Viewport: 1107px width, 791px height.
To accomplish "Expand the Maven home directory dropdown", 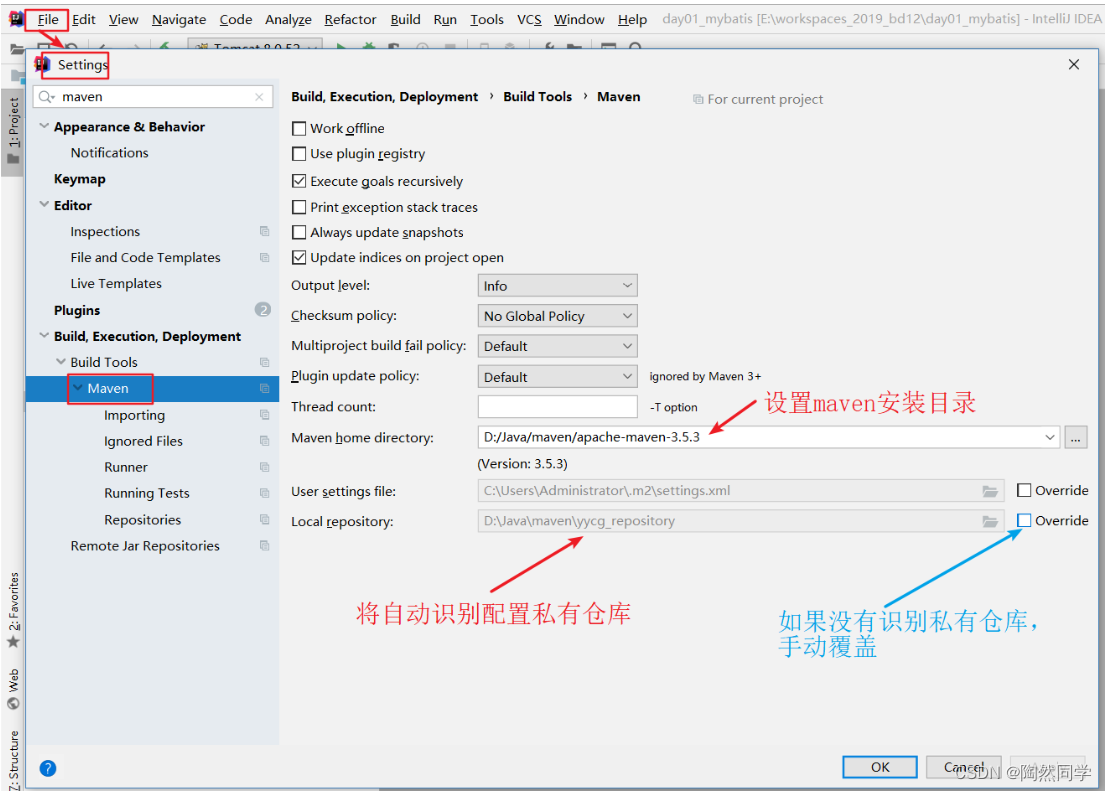I will [x=1050, y=437].
